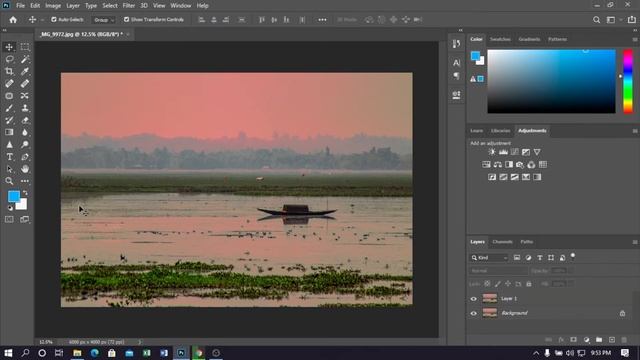
Task: Click the Share image icon
Action: point(632,20)
